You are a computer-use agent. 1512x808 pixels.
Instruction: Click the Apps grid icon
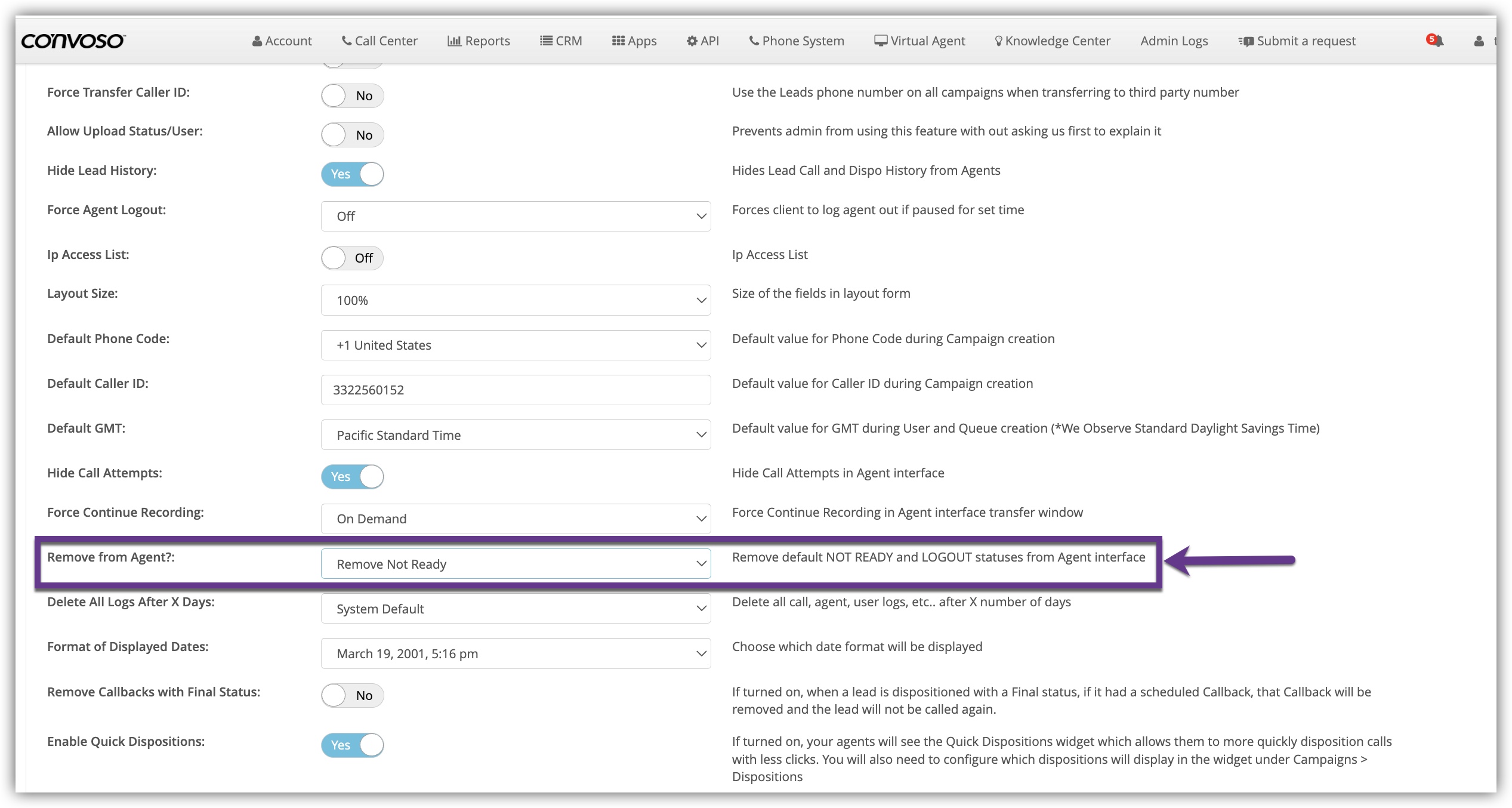point(618,41)
